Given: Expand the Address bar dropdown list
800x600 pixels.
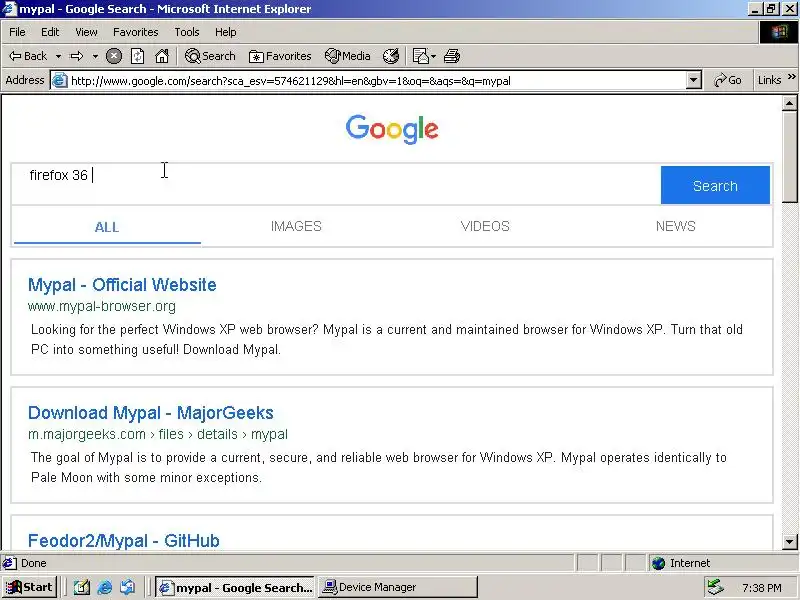Looking at the screenshot, I should click(693, 81).
